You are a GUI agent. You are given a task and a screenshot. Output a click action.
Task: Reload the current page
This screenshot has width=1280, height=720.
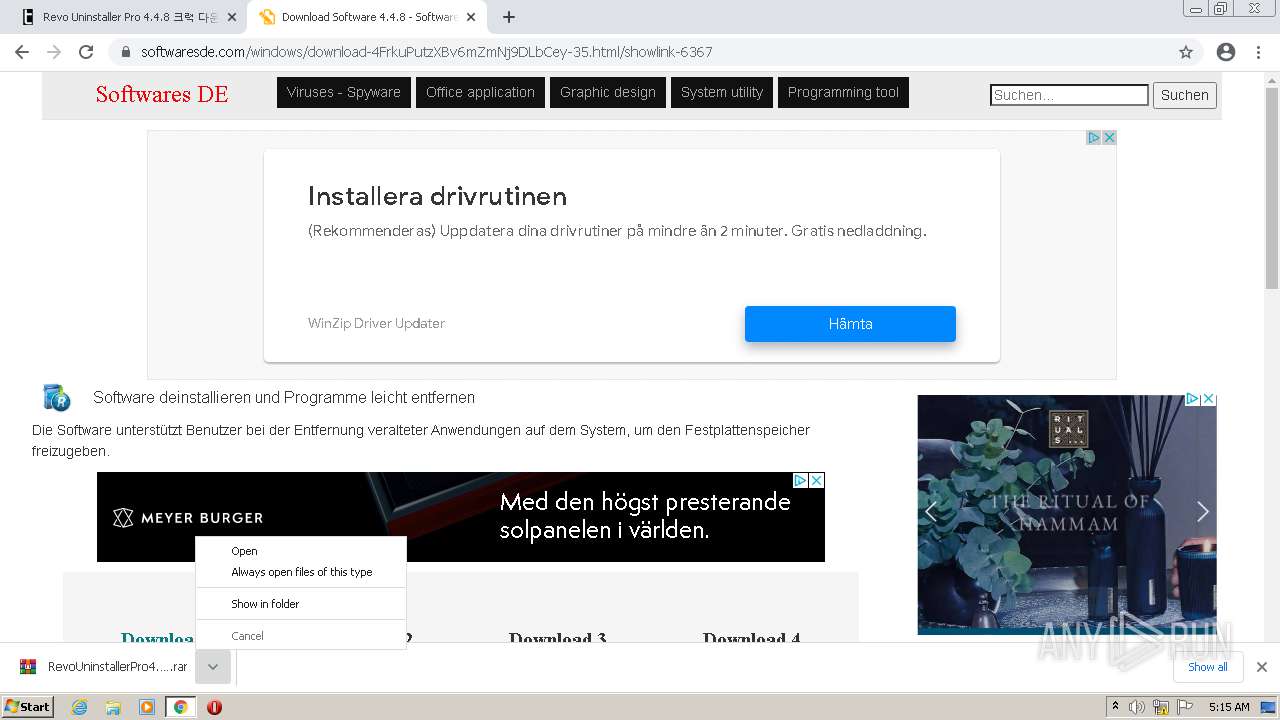(x=86, y=52)
